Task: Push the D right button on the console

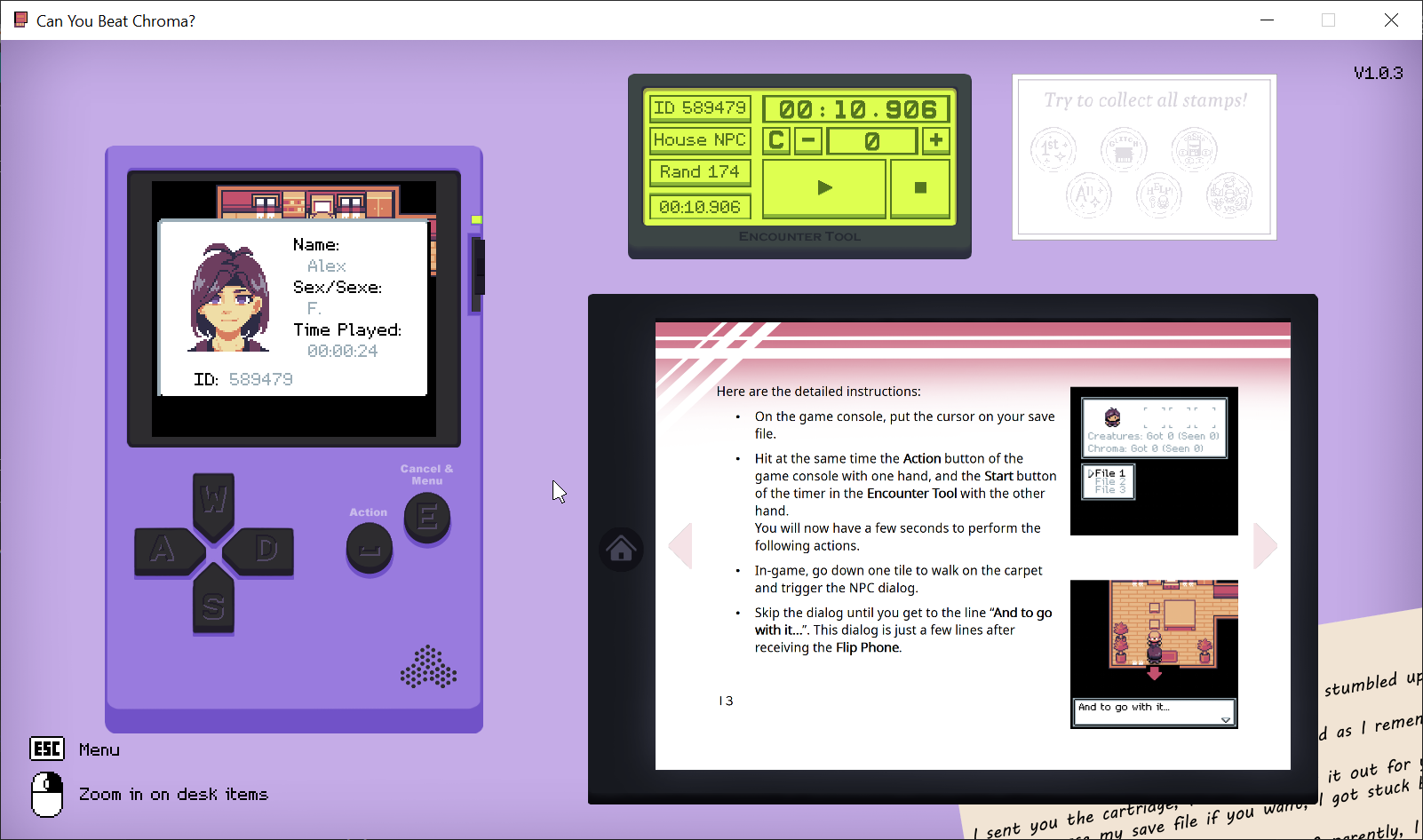Action: pos(258,551)
